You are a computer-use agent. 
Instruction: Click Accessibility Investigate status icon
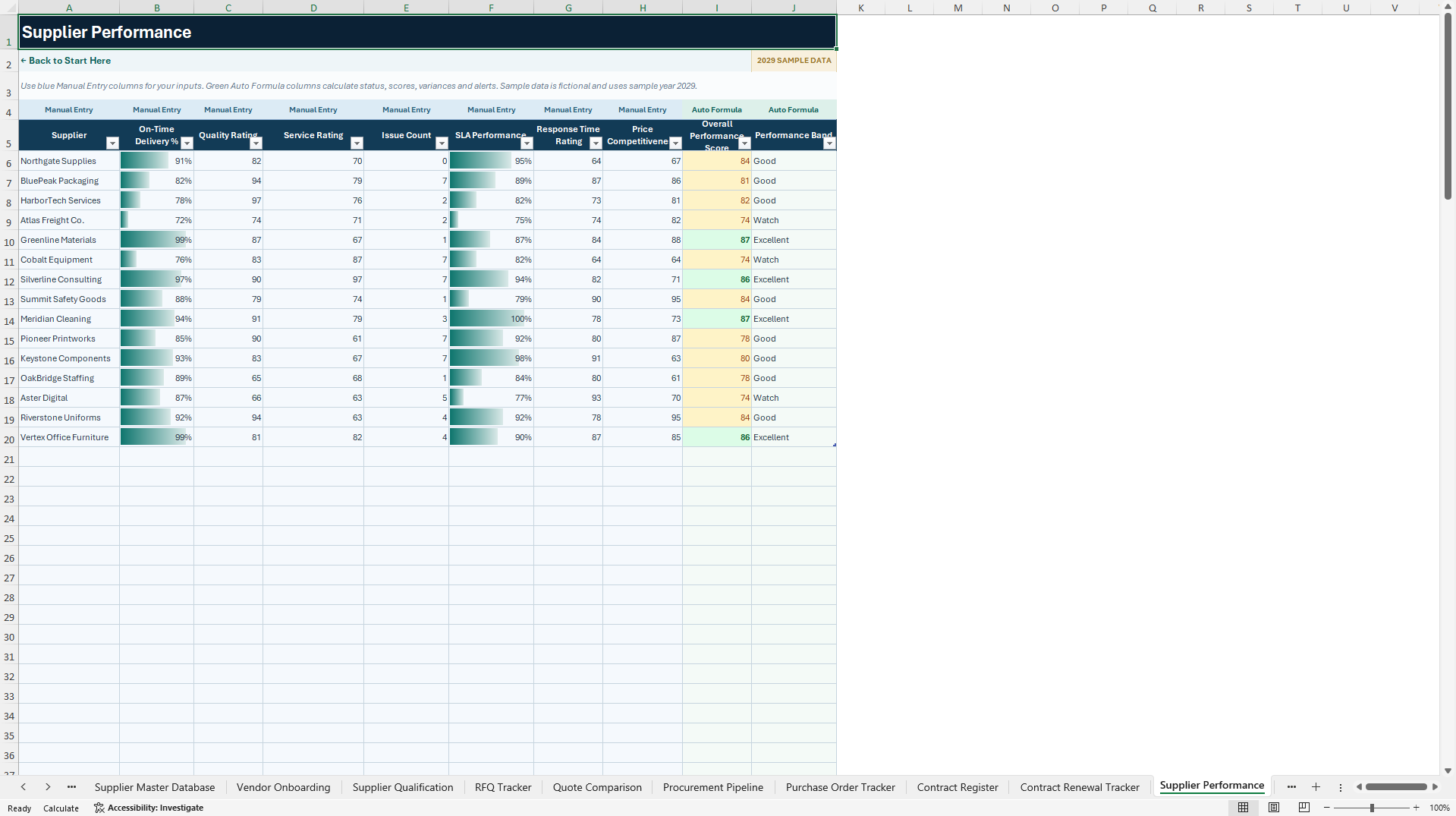click(x=149, y=808)
